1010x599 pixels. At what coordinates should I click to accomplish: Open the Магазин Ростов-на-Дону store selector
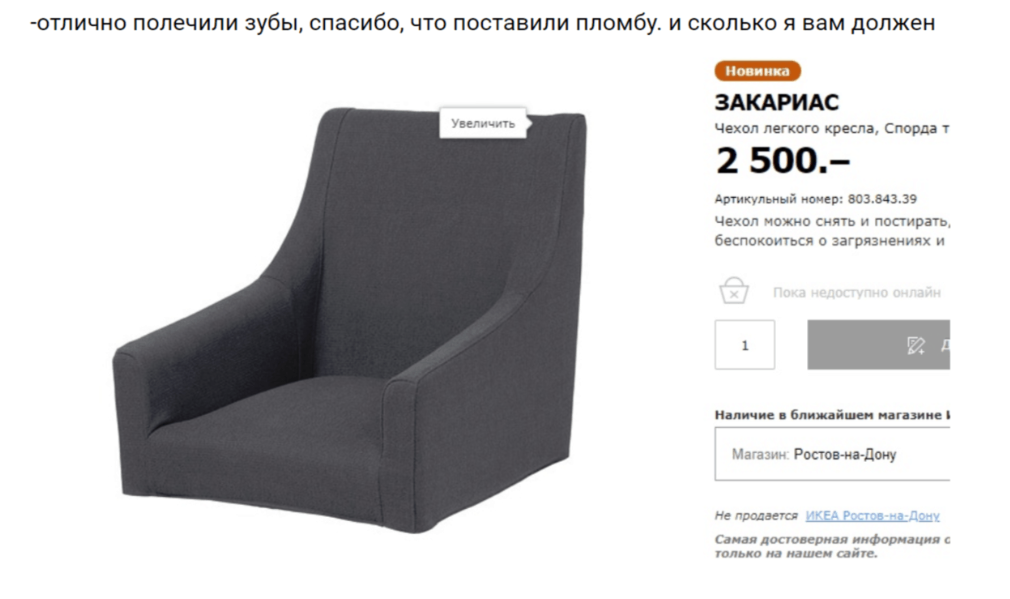coord(832,454)
